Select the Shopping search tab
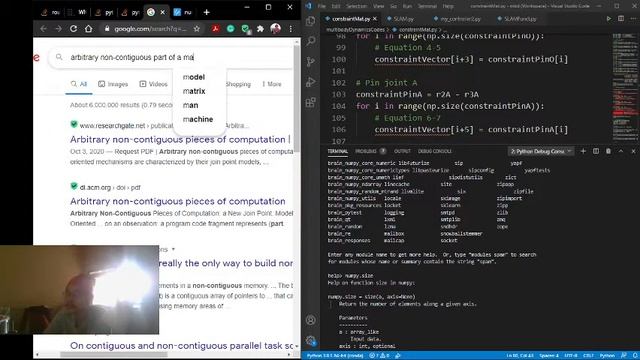This screenshot has width=640, height=360. click(238, 84)
